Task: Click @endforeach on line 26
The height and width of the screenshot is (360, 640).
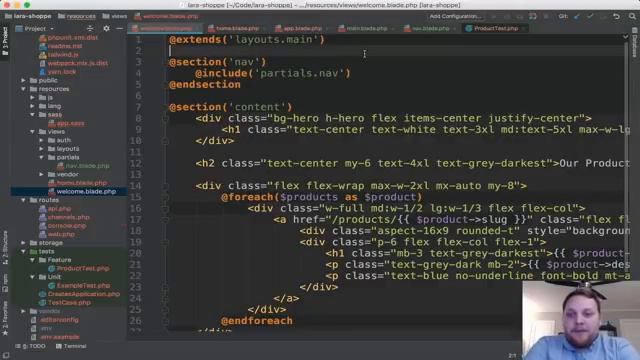Action: tap(257, 321)
